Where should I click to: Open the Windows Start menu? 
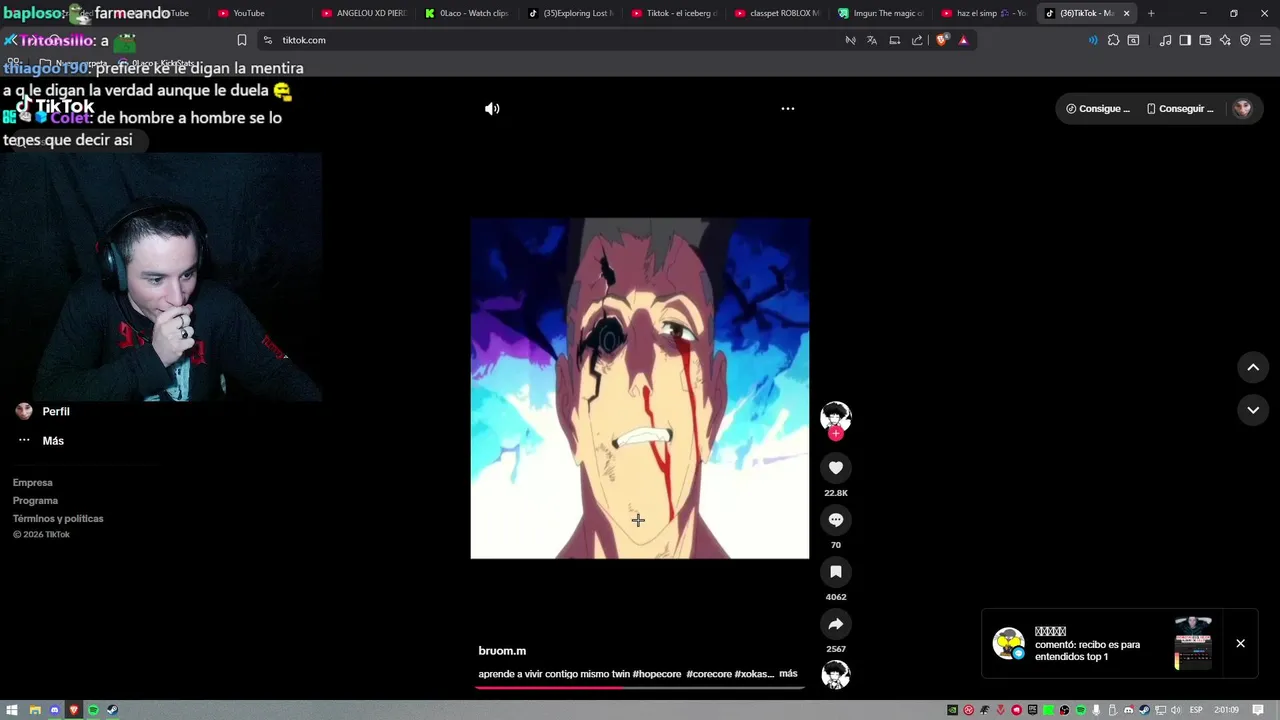coord(14,710)
